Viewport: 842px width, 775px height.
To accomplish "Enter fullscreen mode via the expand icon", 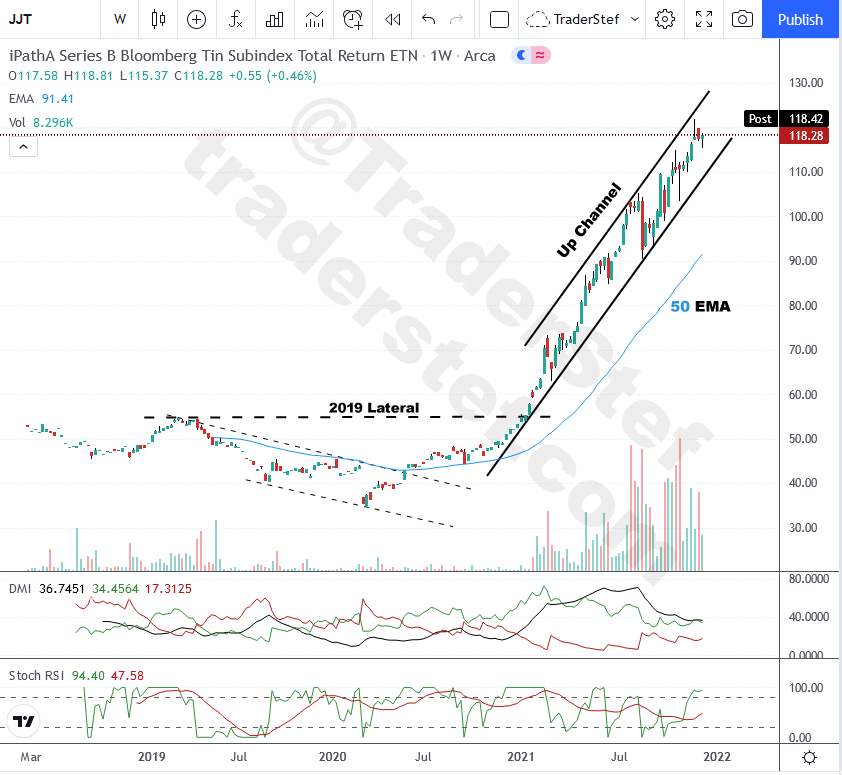I will coord(704,19).
